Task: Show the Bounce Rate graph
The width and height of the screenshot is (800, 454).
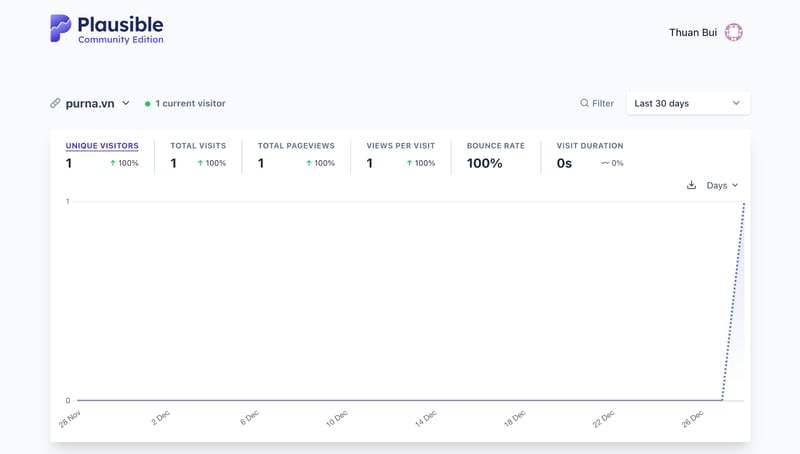Action: pyautogui.click(x=495, y=146)
